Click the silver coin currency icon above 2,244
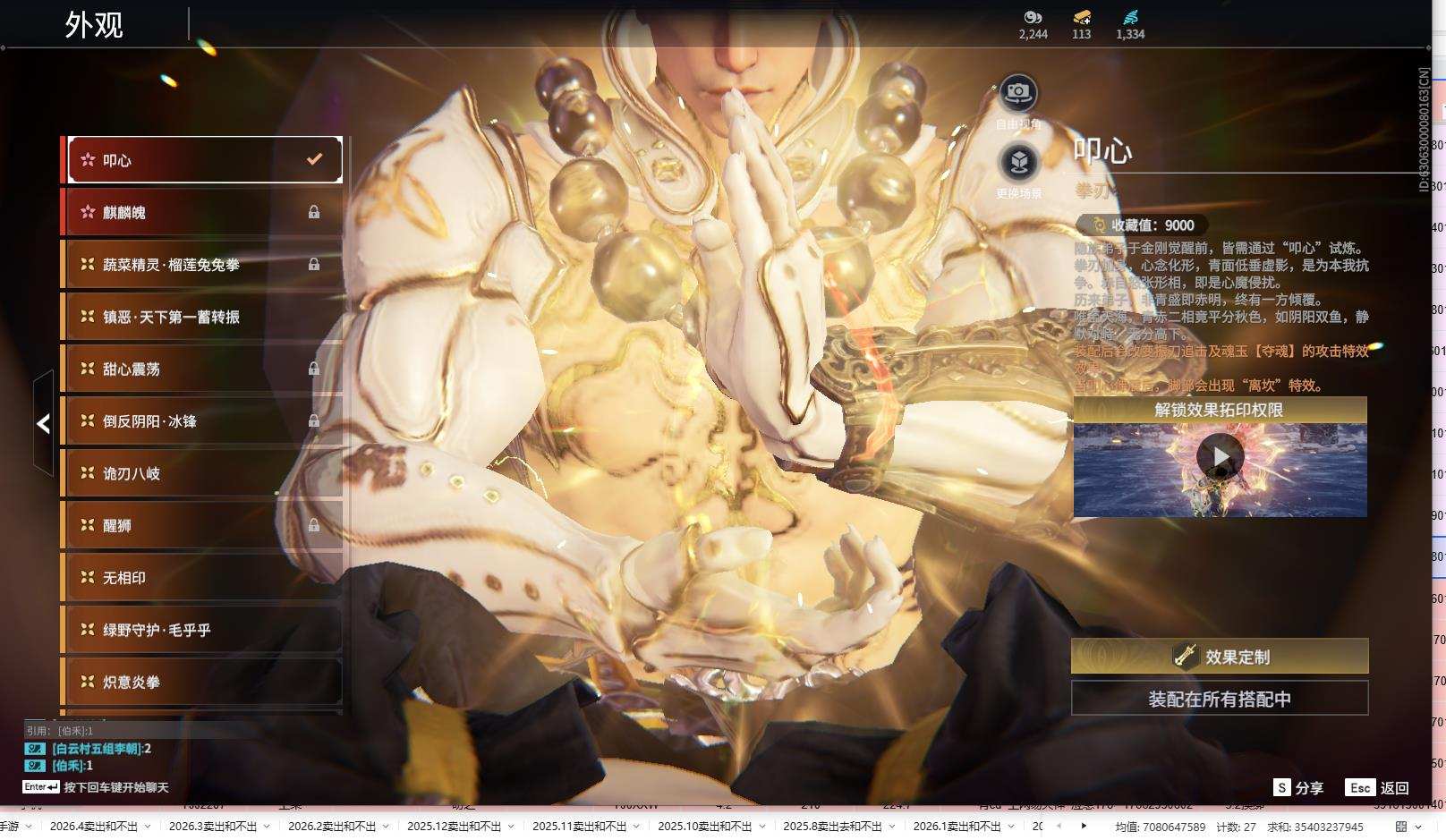This screenshot has width=1446, height=840. tap(1033, 17)
